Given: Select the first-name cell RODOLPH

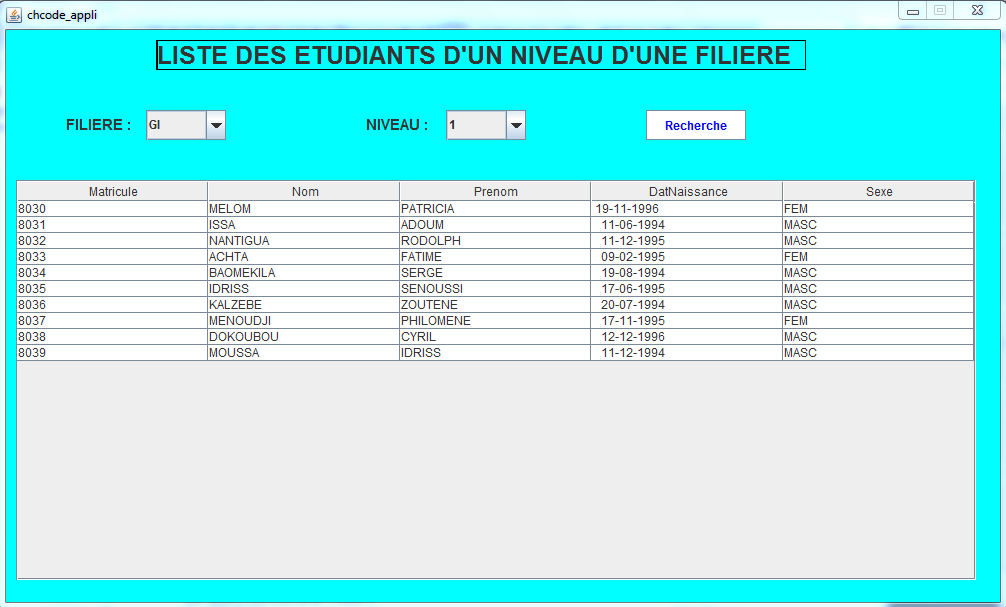Looking at the screenshot, I should tap(495, 241).
